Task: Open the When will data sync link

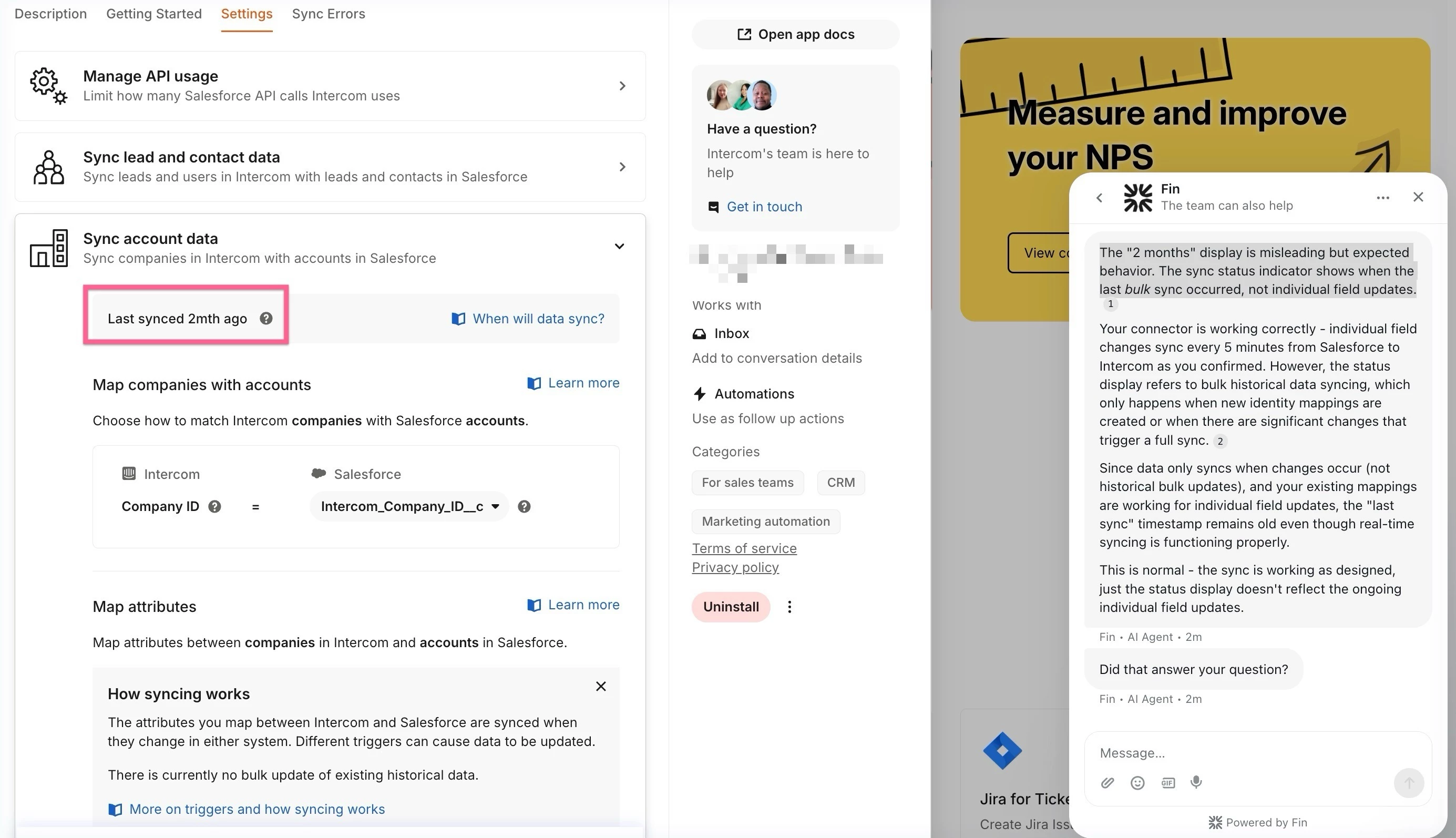Action: click(528, 319)
